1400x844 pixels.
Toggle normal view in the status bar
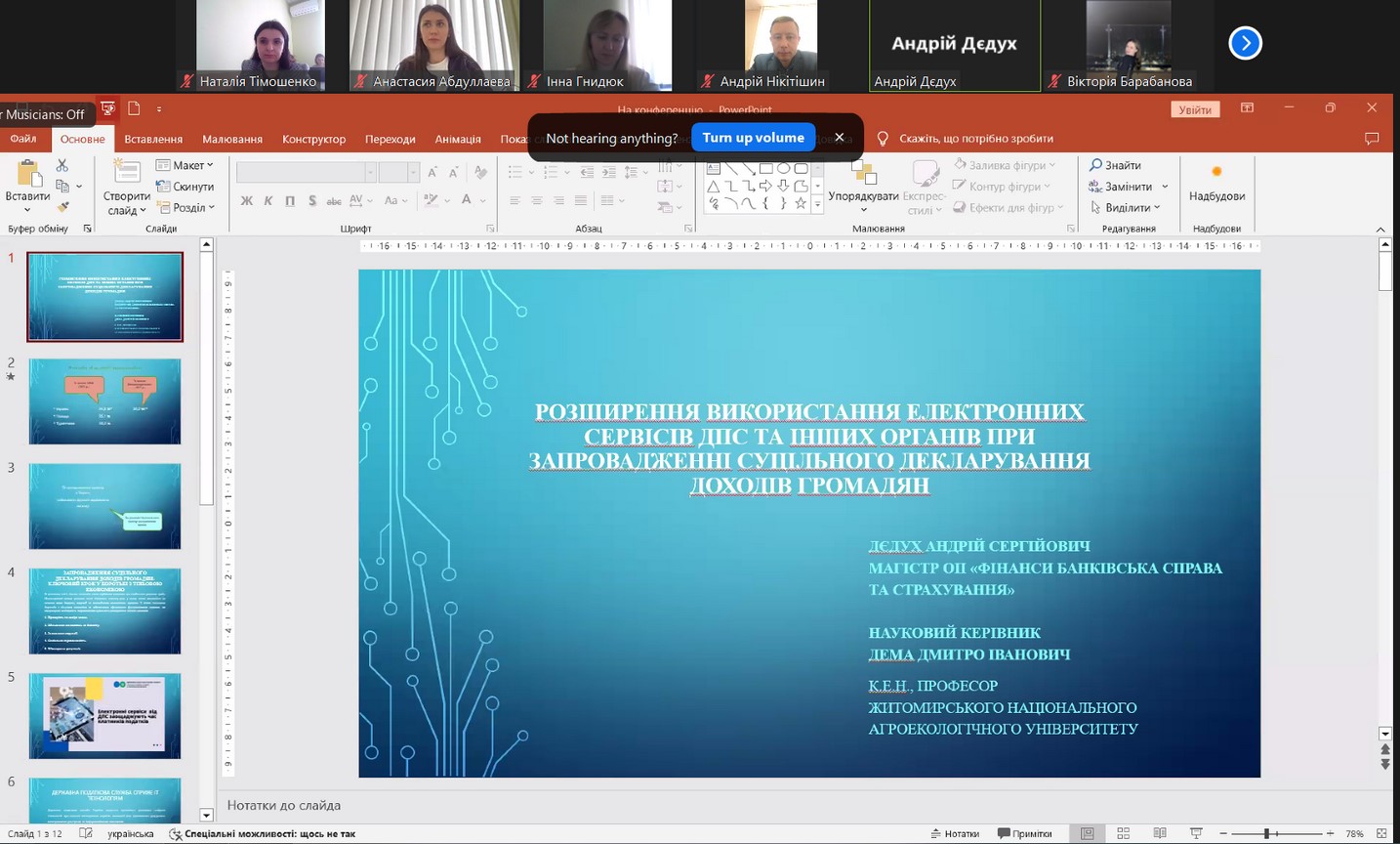1087,833
